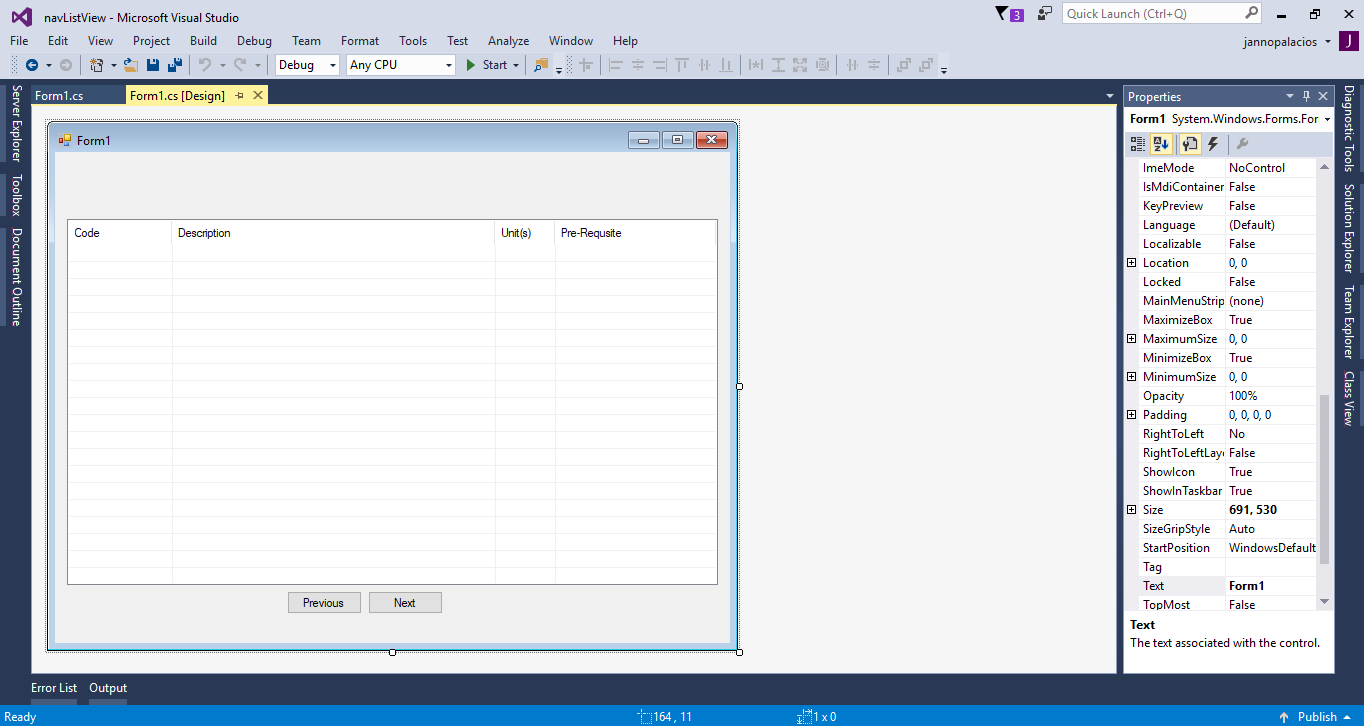The image size is (1364, 726).
Task: Click the Next button on the form
Action: [405, 603]
